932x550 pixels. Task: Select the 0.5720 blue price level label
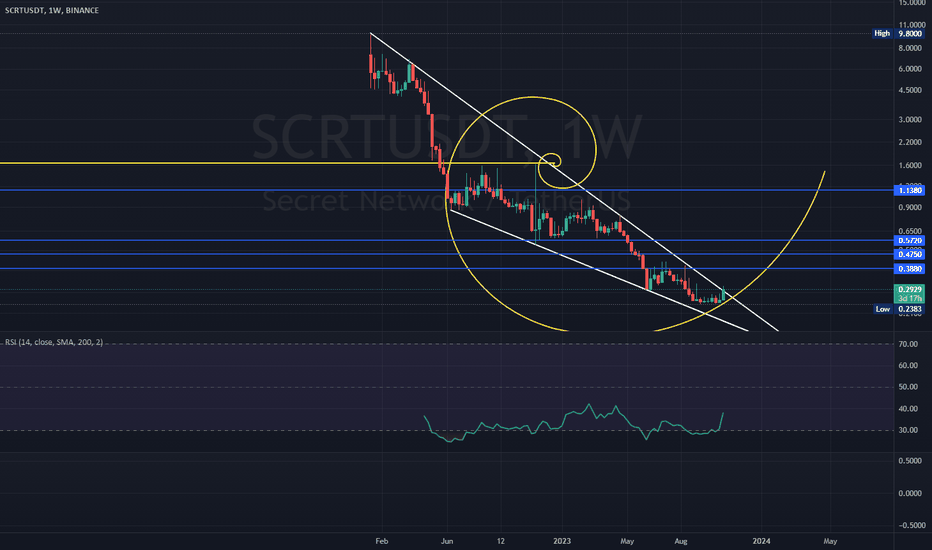pos(909,241)
